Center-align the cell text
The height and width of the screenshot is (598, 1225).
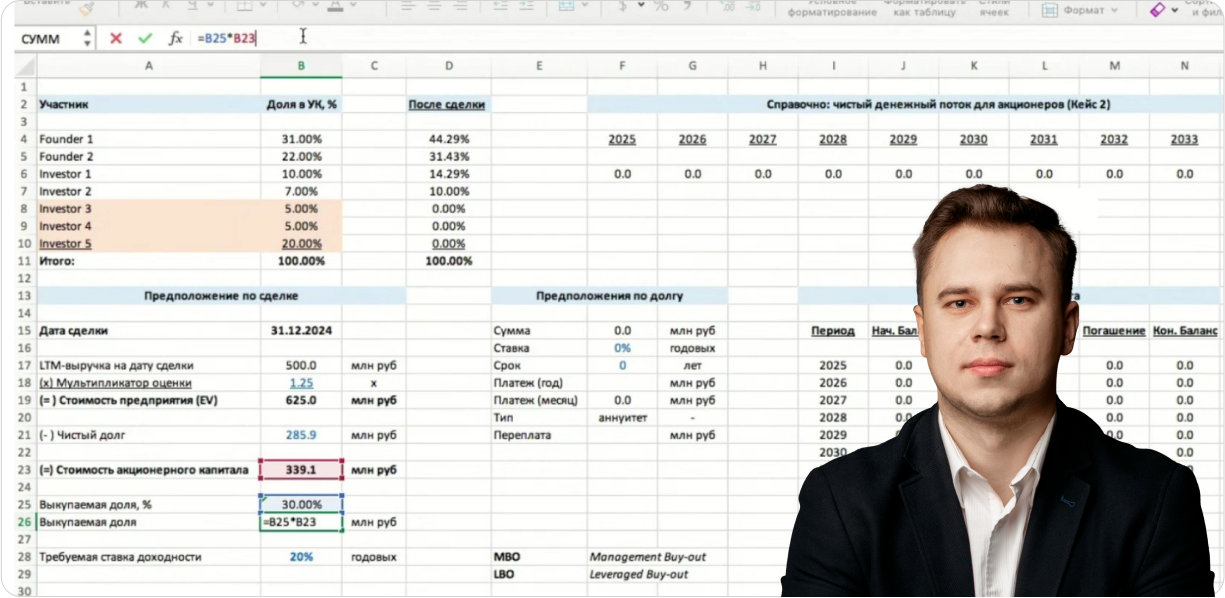pyautogui.click(x=437, y=7)
